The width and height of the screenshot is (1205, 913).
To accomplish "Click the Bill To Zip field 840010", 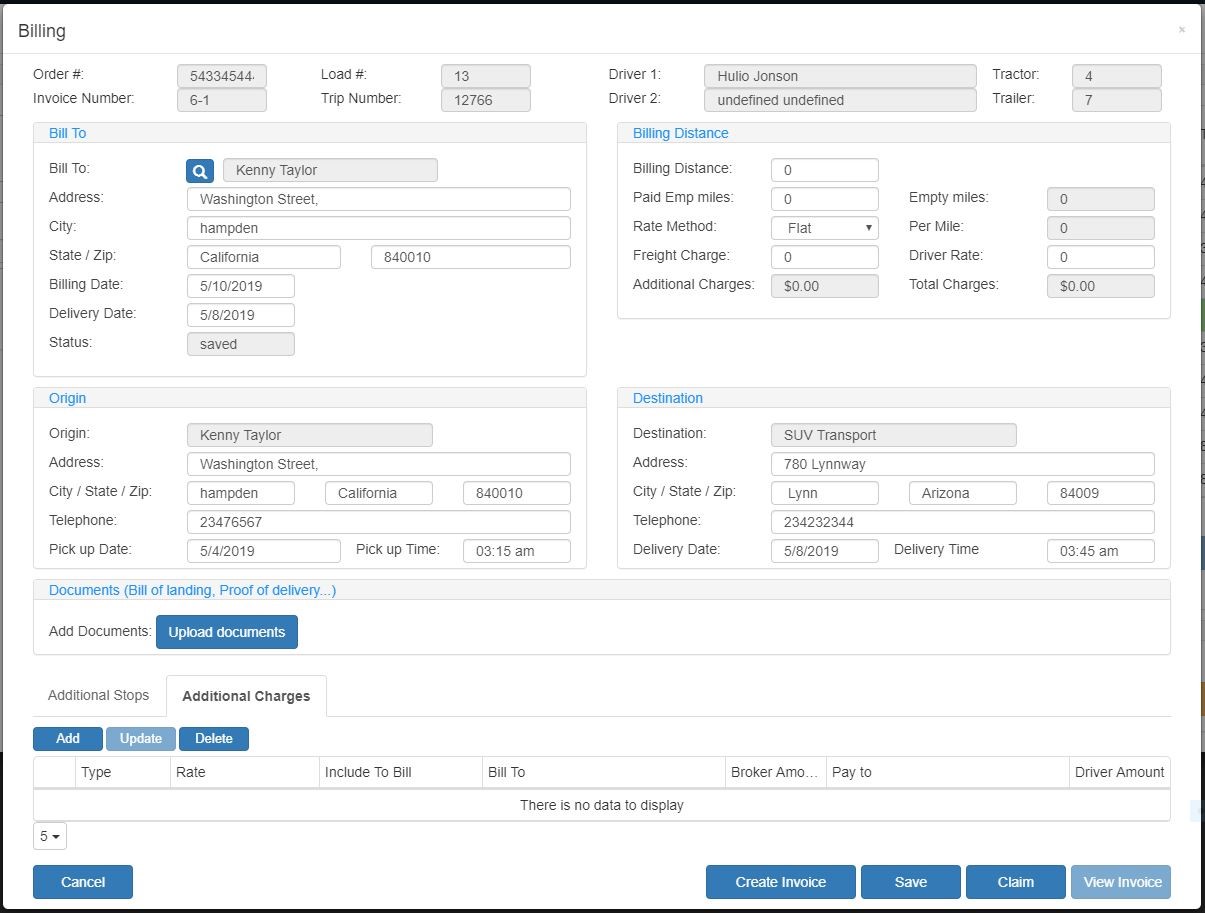I will (471, 257).
